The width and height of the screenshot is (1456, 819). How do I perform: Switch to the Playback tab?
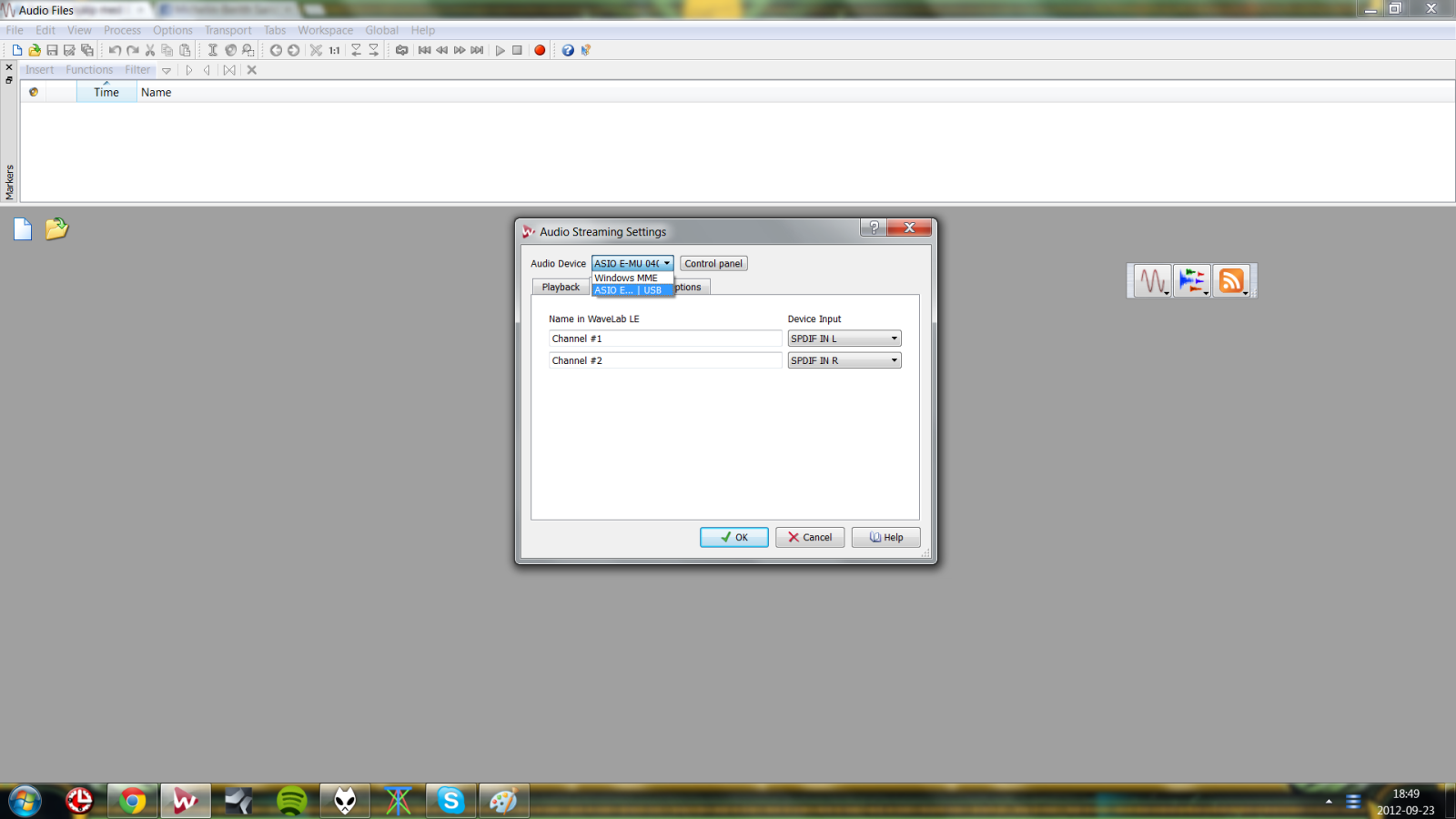561,288
